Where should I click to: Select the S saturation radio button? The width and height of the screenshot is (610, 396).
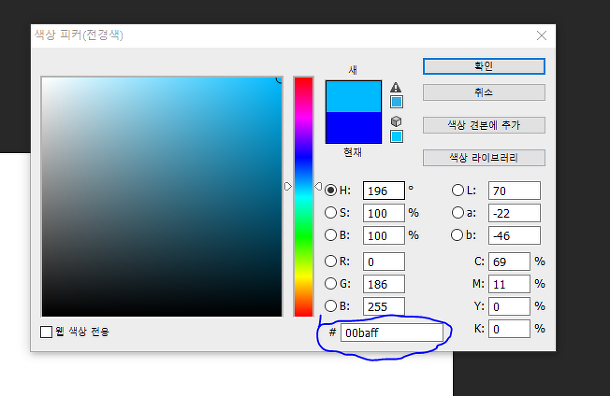pos(331,212)
